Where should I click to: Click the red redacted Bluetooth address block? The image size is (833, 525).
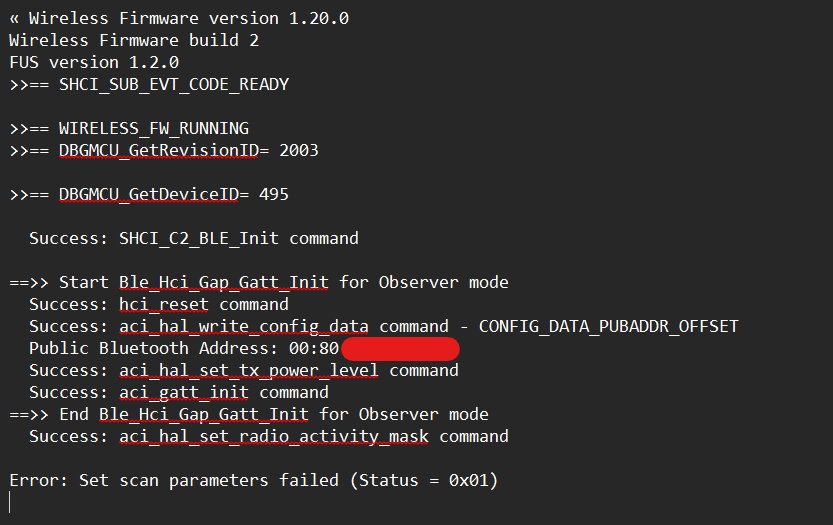pyautogui.click(x=400, y=349)
